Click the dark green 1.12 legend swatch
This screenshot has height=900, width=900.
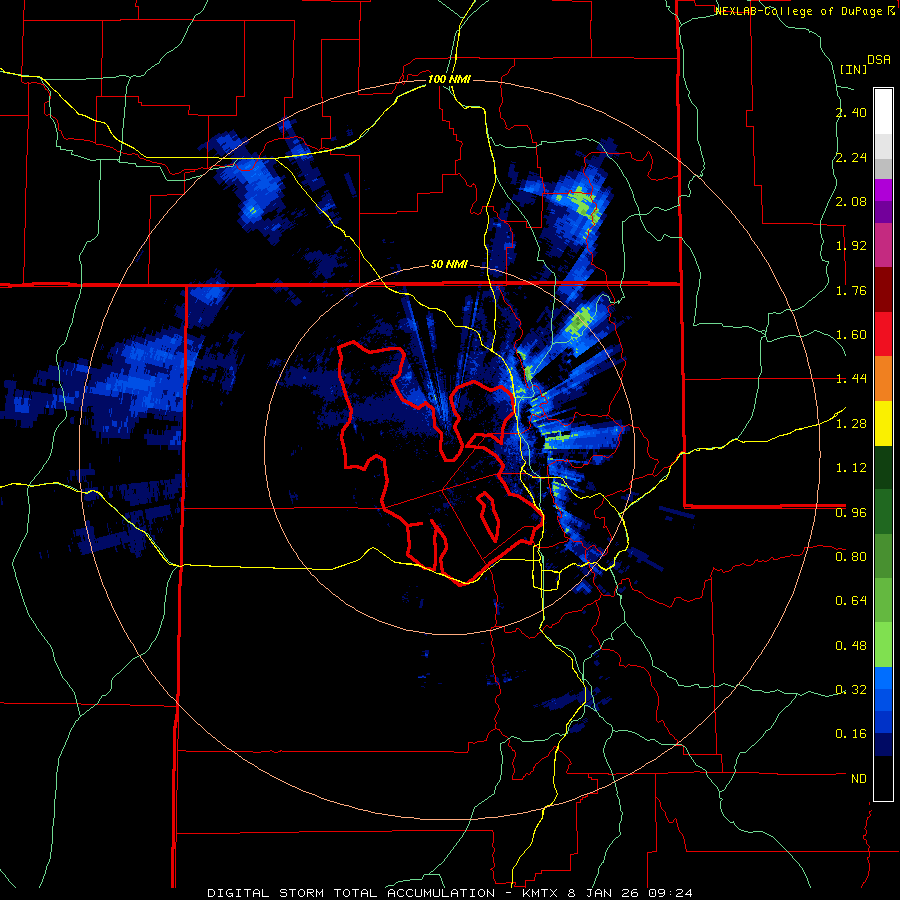(883, 468)
